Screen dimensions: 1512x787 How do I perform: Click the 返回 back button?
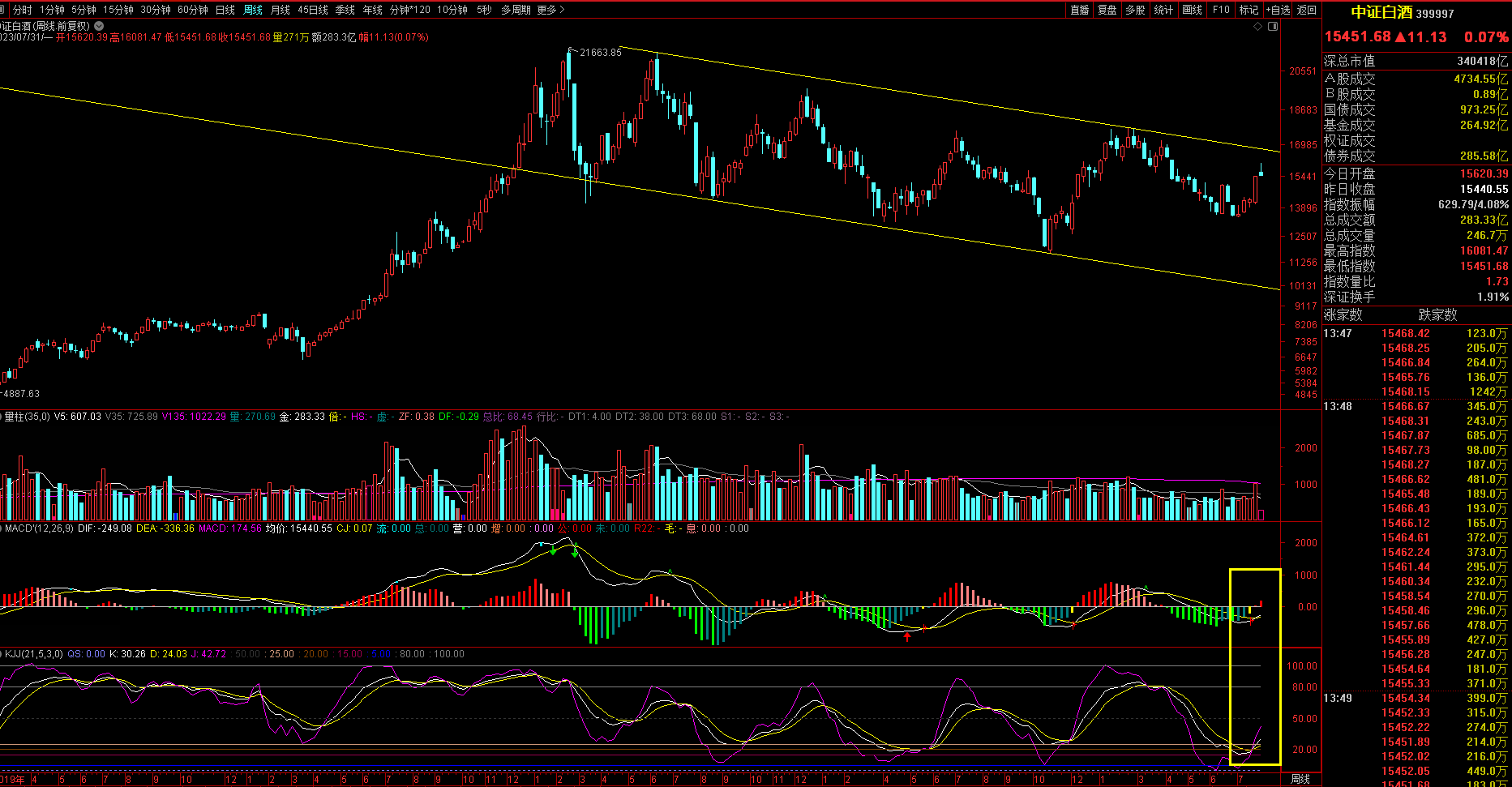point(1307,10)
